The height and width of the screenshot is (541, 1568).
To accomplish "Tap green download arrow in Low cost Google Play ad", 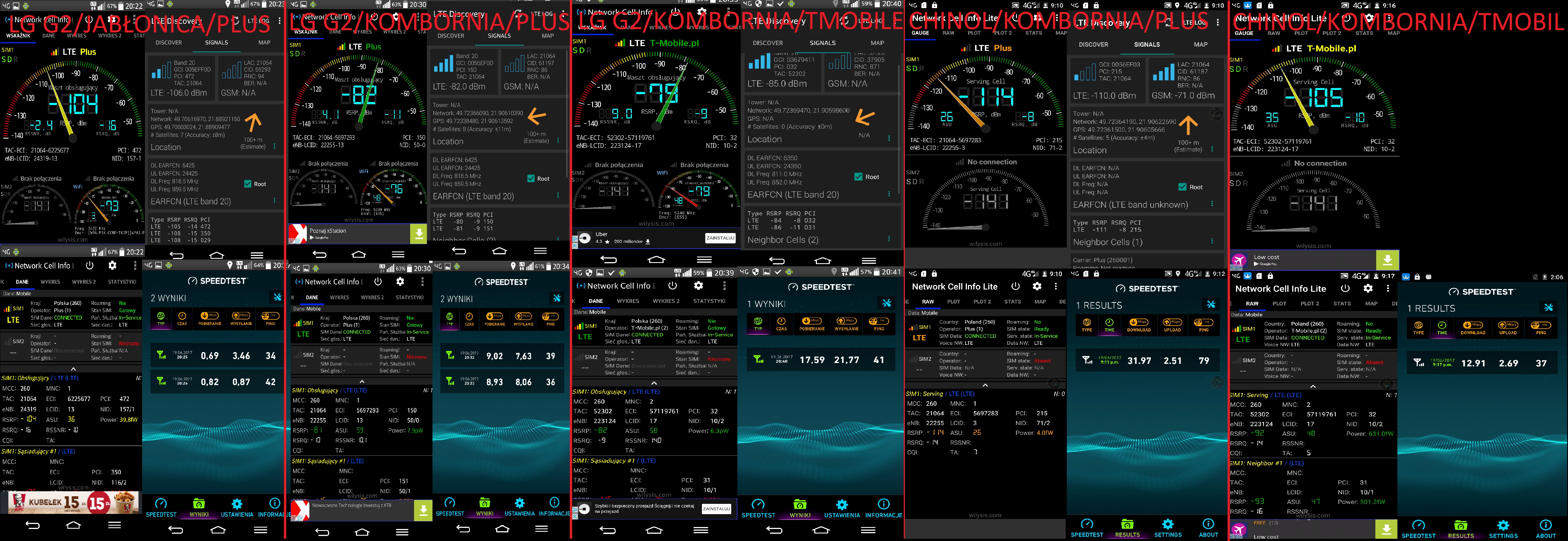I will [x=1387, y=260].
